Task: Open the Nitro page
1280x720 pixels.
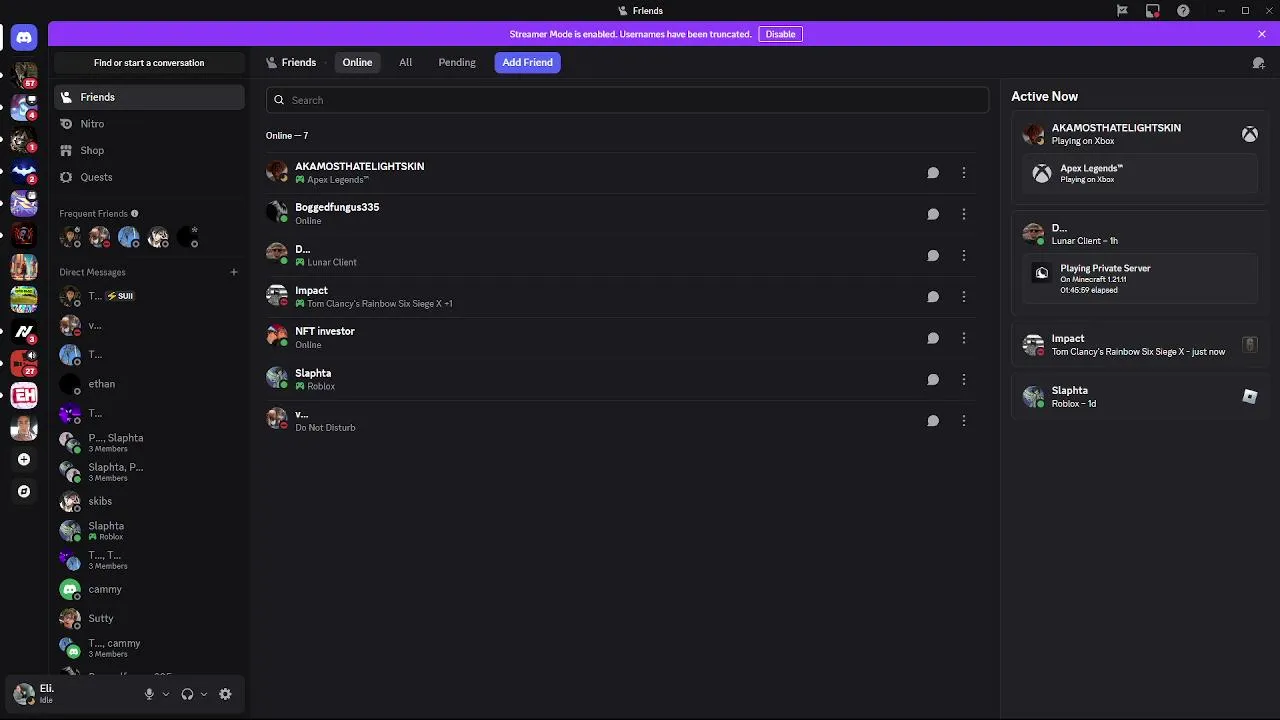Action: coord(149,124)
